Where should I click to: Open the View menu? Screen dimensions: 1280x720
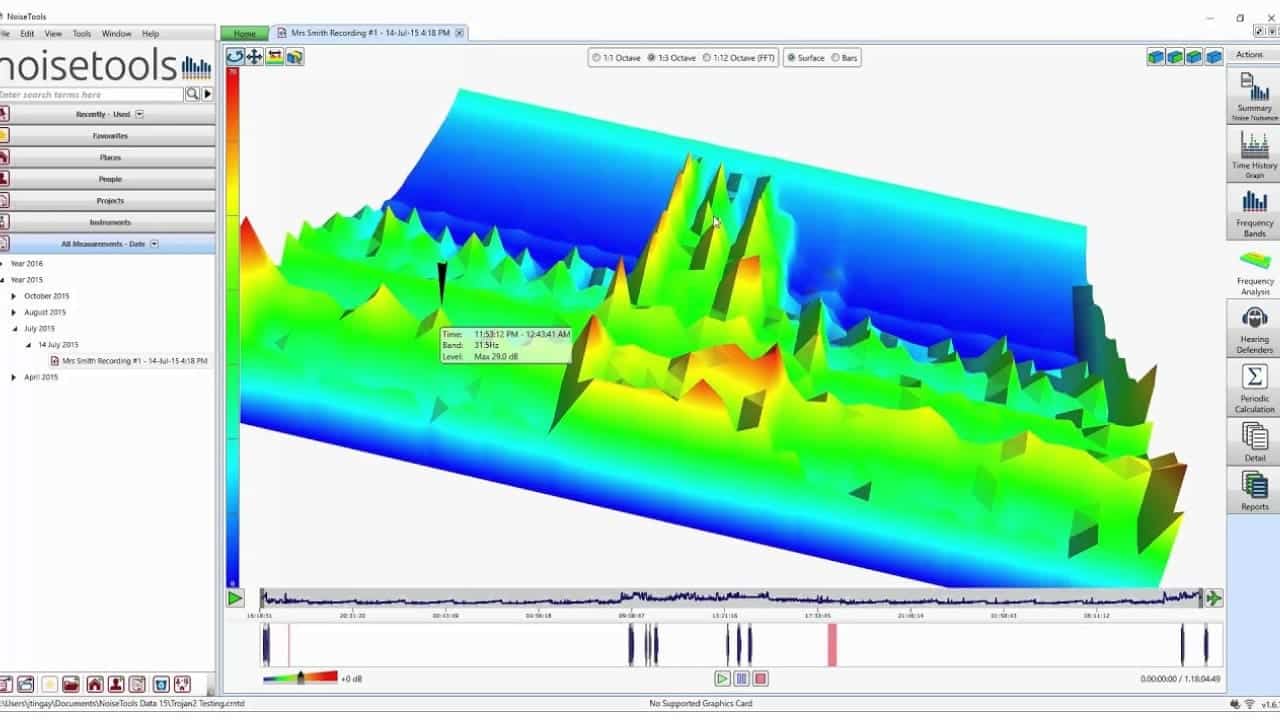(53, 34)
